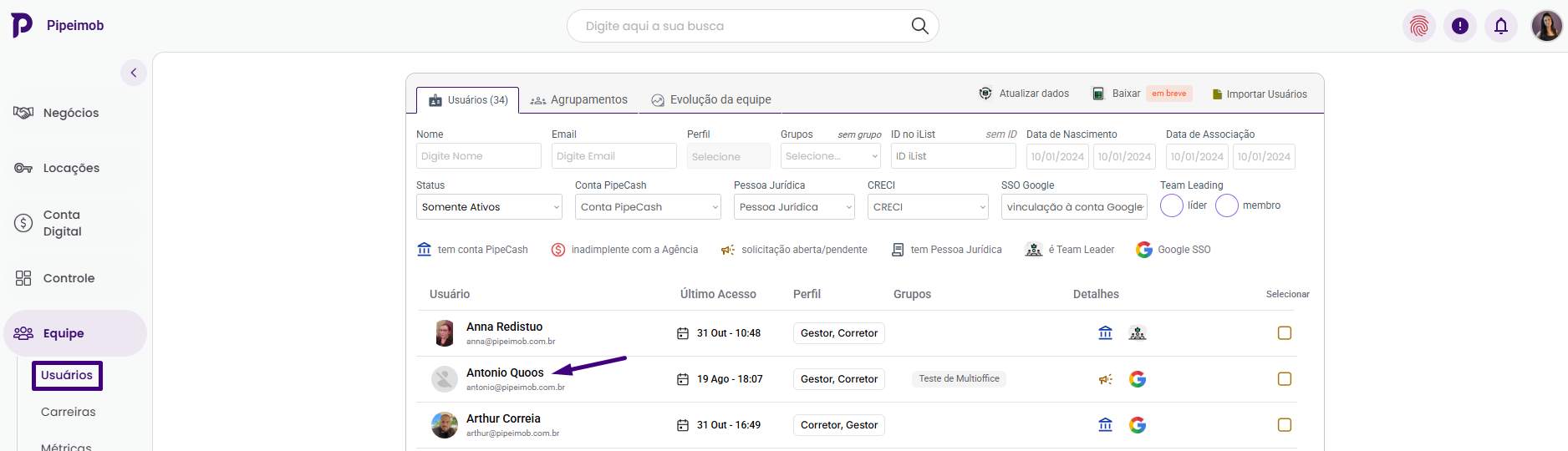The height and width of the screenshot is (451, 1568).
Task: Click the search magnifier icon
Action: coord(919,26)
